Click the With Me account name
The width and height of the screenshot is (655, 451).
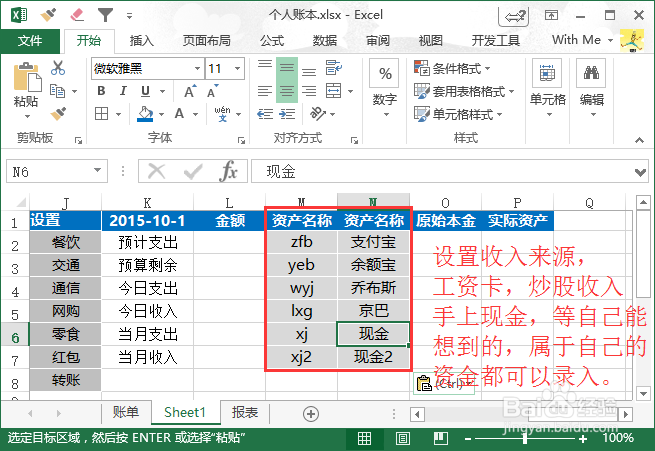pos(576,40)
